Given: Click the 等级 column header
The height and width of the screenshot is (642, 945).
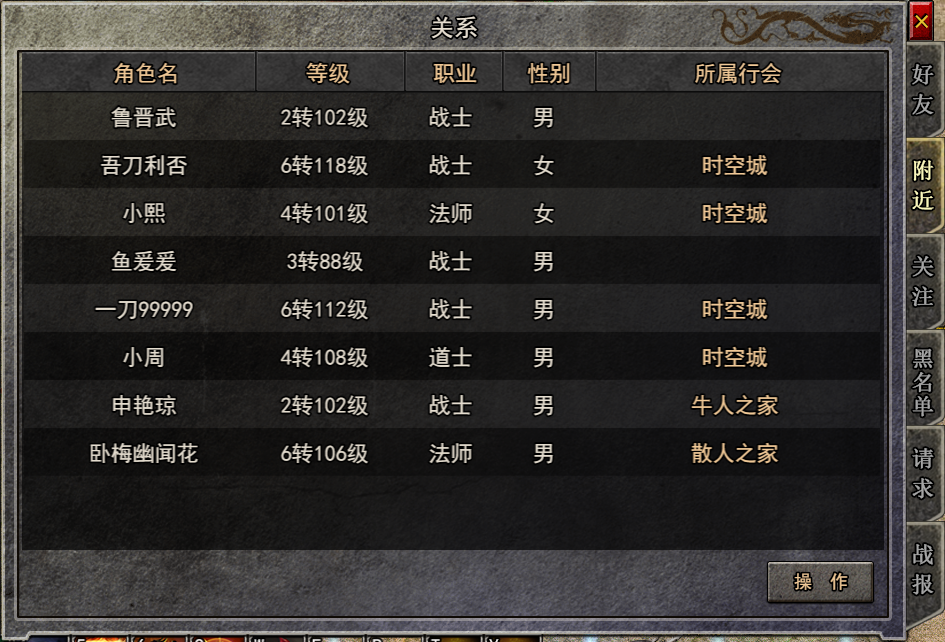Looking at the screenshot, I should pos(330,72).
